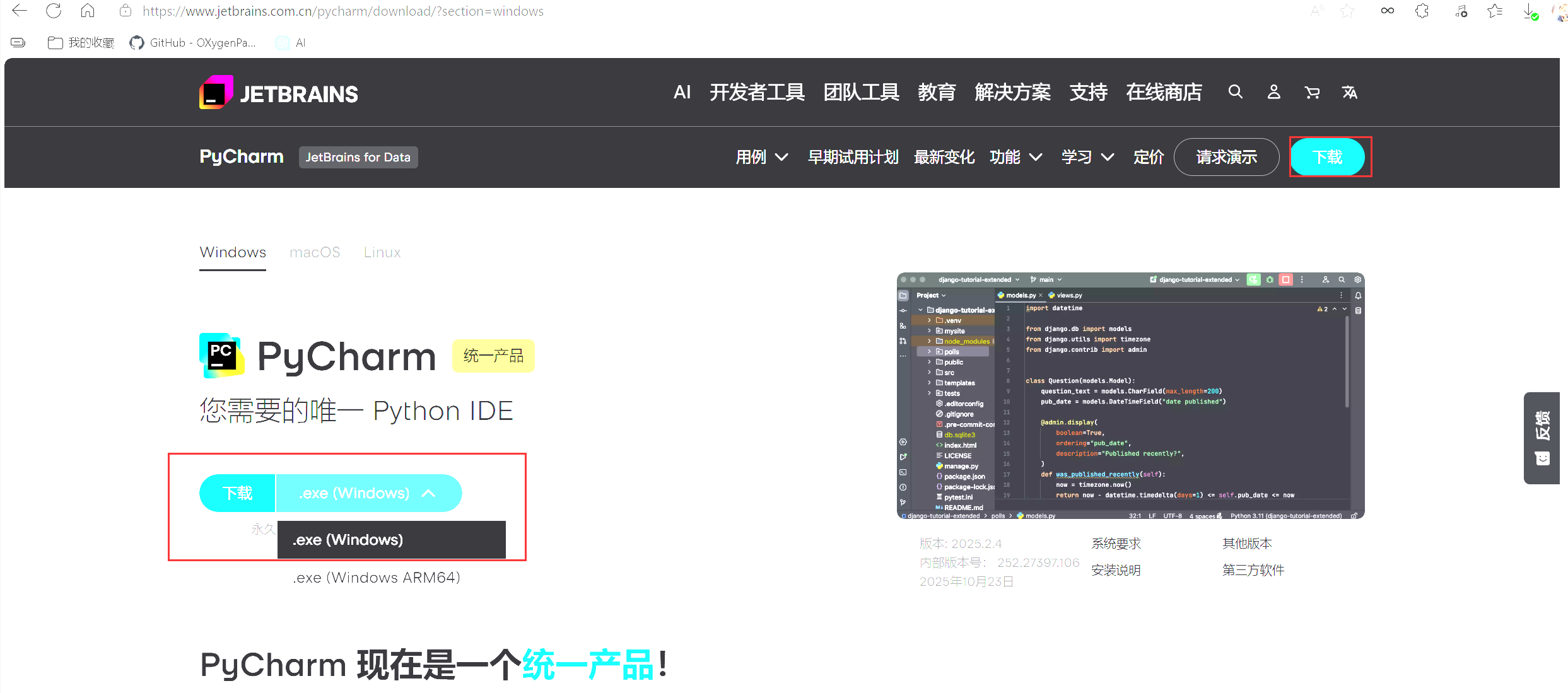Open the shopping cart icon

pyautogui.click(x=1312, y=93)
